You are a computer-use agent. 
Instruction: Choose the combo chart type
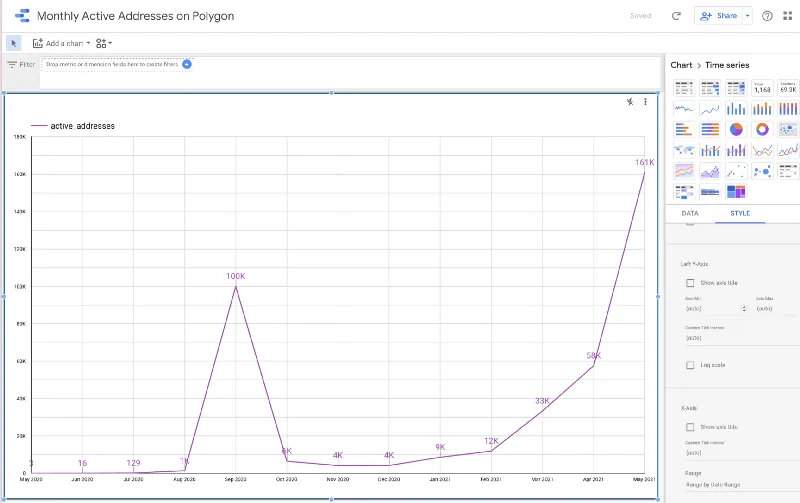coord(710,150)
